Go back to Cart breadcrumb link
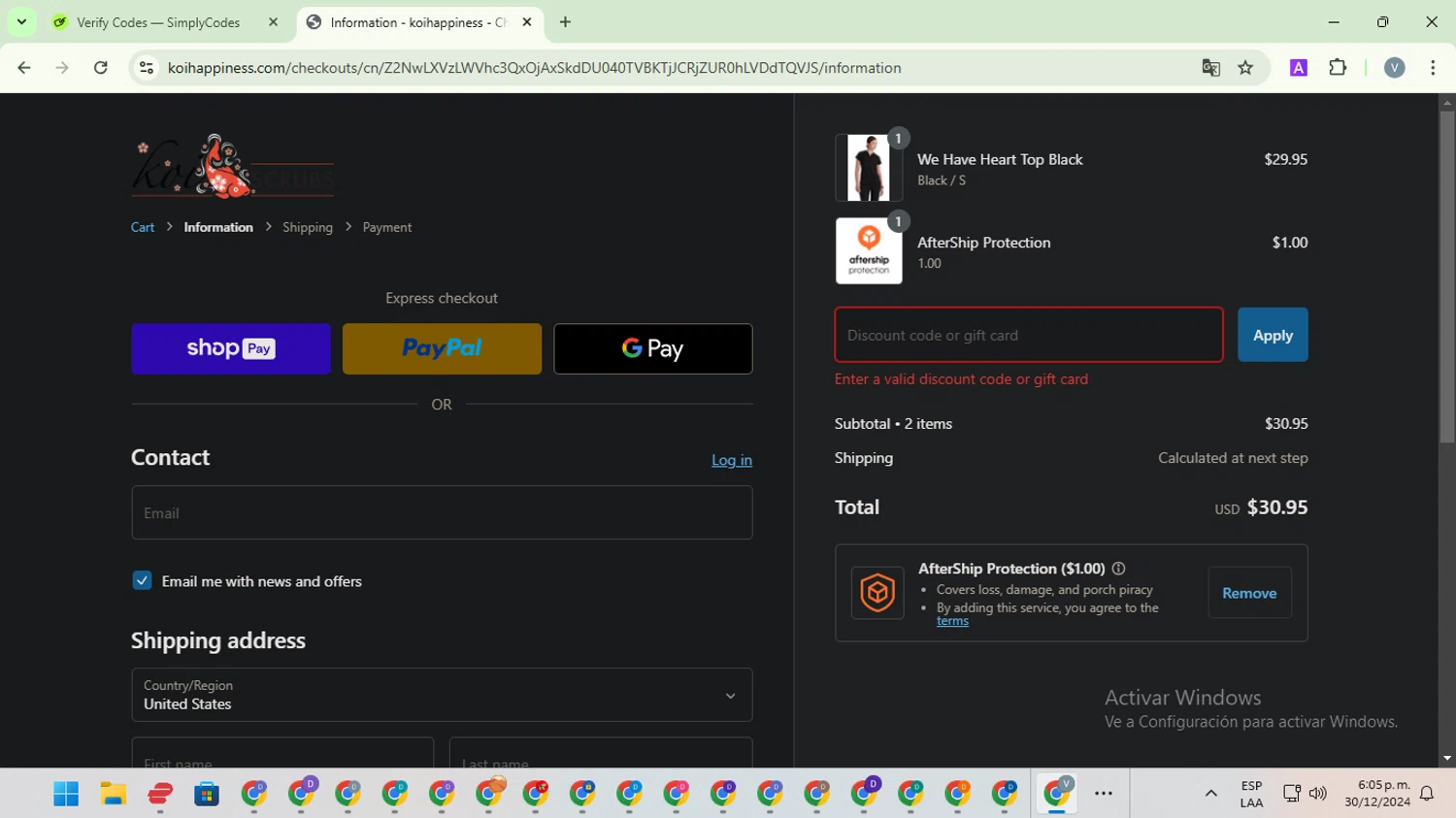This screenshot has width=1456, height=818. click(x=143, y=227)
